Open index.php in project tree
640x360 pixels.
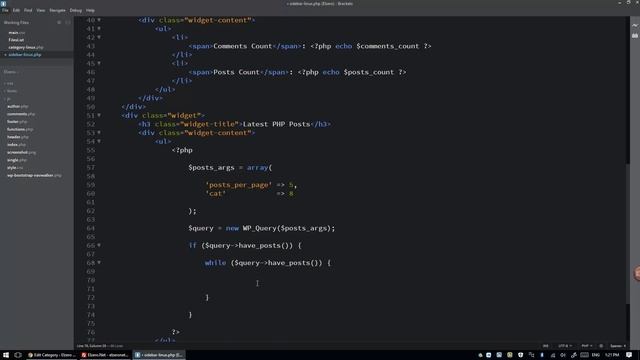pyautogui.click(x=16, y=144)
